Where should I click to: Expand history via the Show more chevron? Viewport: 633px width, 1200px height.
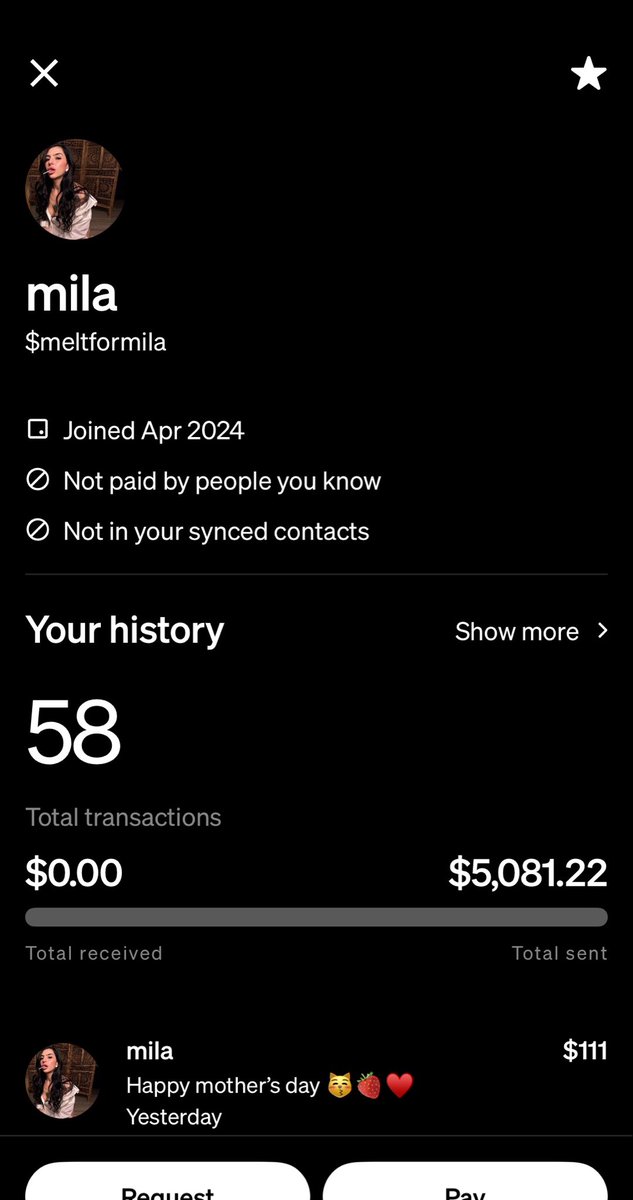coord(602,630)
